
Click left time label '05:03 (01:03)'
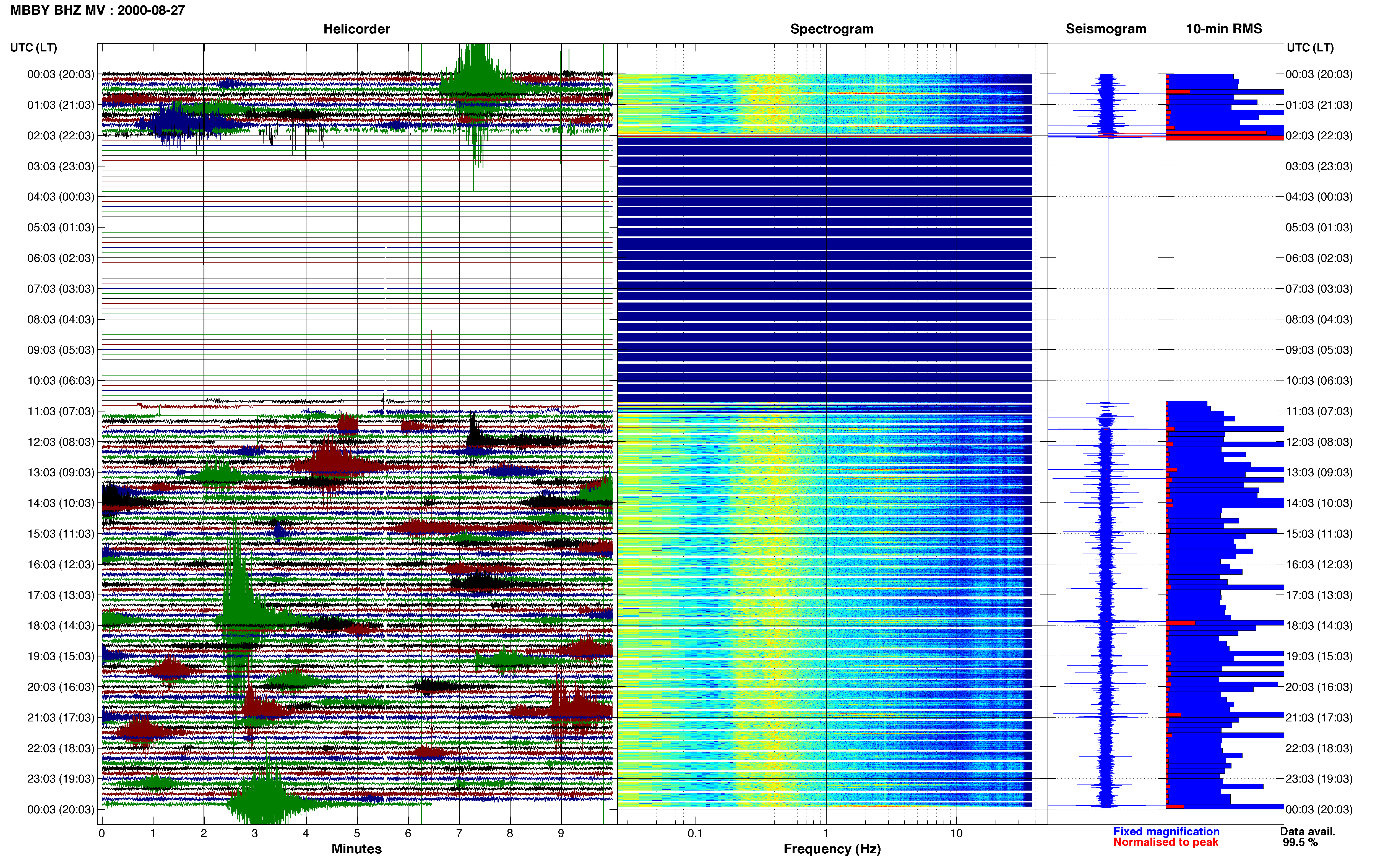(x=61, y=227)
